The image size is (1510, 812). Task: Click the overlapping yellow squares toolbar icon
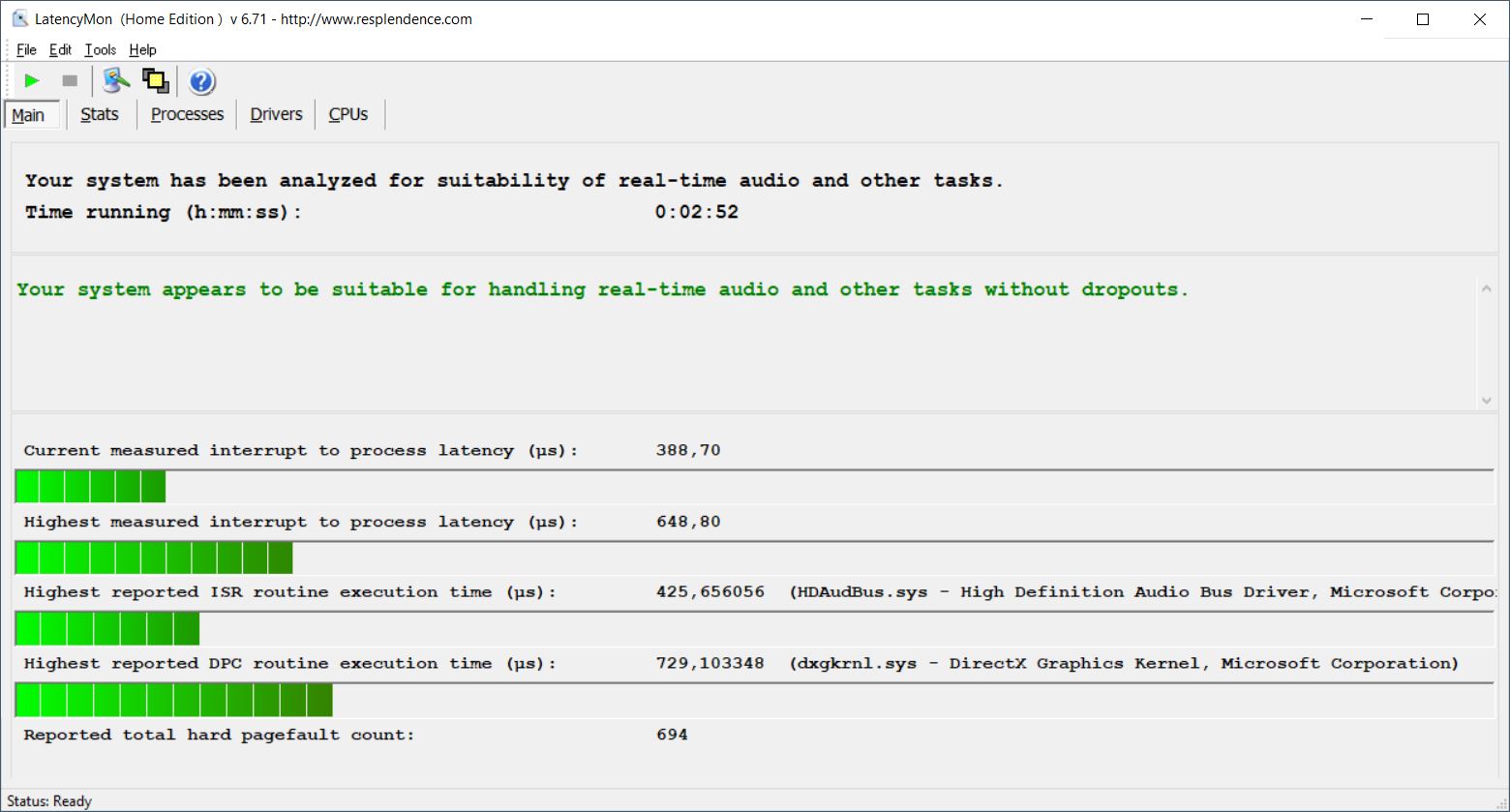coord(156,81)
